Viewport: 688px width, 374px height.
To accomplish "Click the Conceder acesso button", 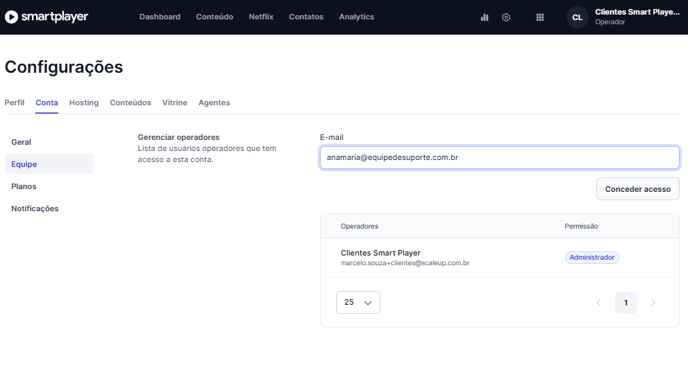I will [x=638, y=189].
